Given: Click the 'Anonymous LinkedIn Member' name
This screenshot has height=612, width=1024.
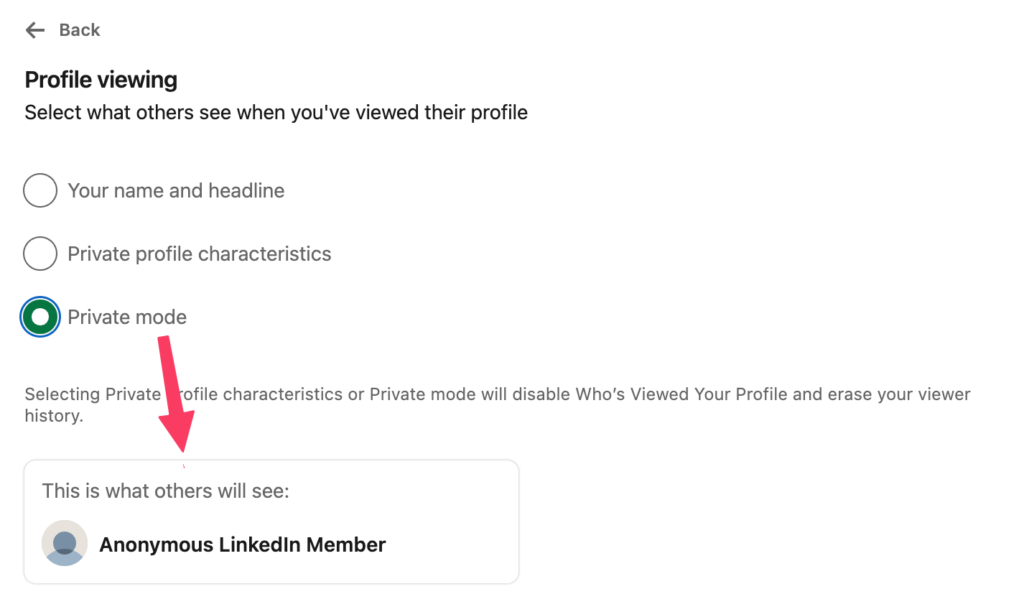Looking at the screenshot, I should (242, 545).
